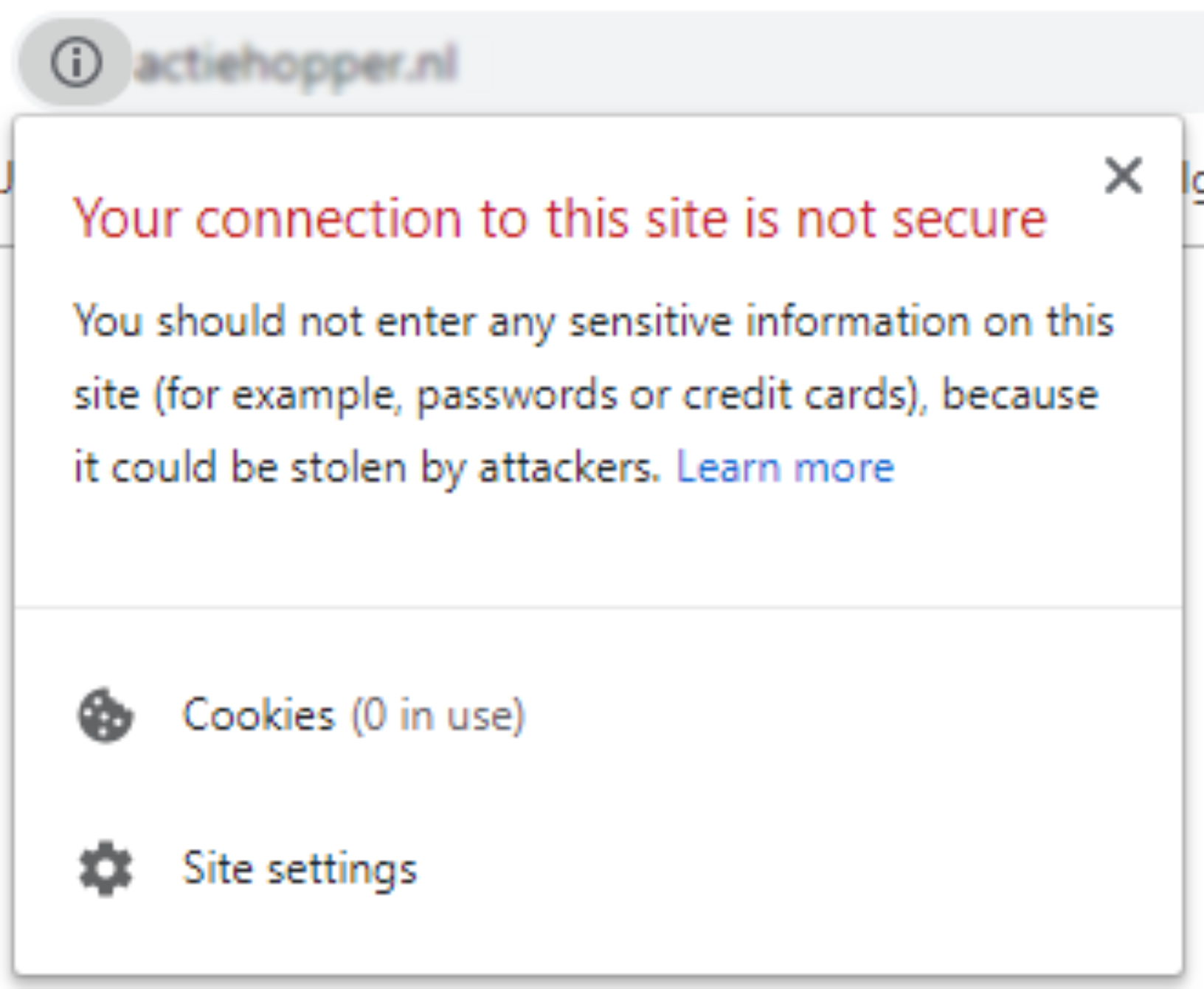
Task: Click the "(0 in use)" cookie count
Action: (x=437, y=715)
